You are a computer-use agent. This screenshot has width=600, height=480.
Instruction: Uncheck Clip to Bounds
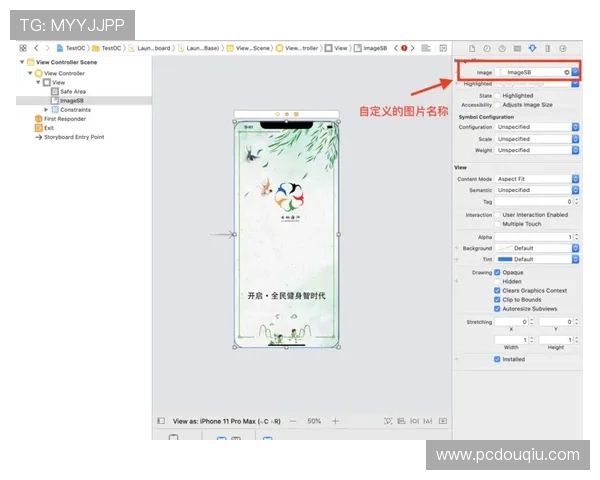(497, 300)
